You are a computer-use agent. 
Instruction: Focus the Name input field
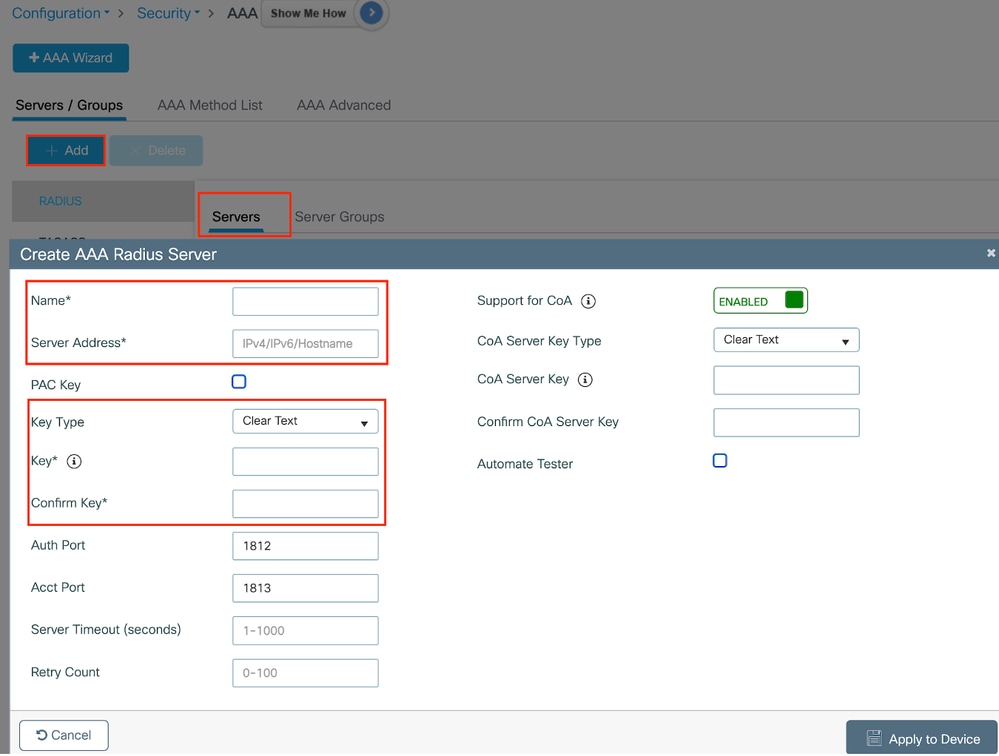(x=305, y=301)
